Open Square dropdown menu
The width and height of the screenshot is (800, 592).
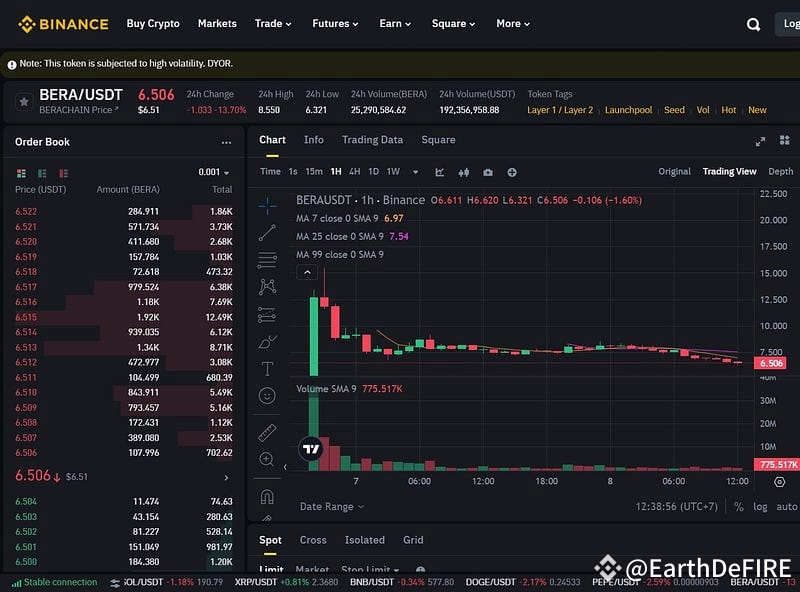453,23
